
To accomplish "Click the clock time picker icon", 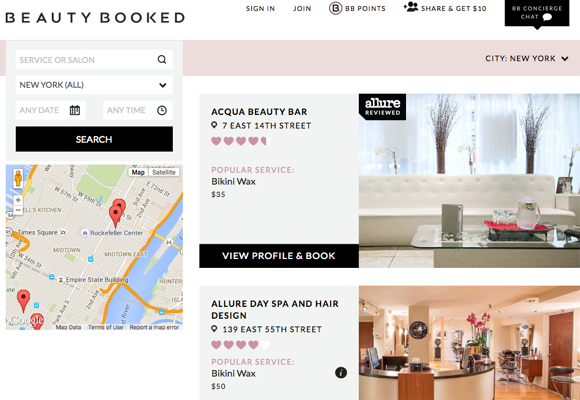I will [x=162, y=110].
